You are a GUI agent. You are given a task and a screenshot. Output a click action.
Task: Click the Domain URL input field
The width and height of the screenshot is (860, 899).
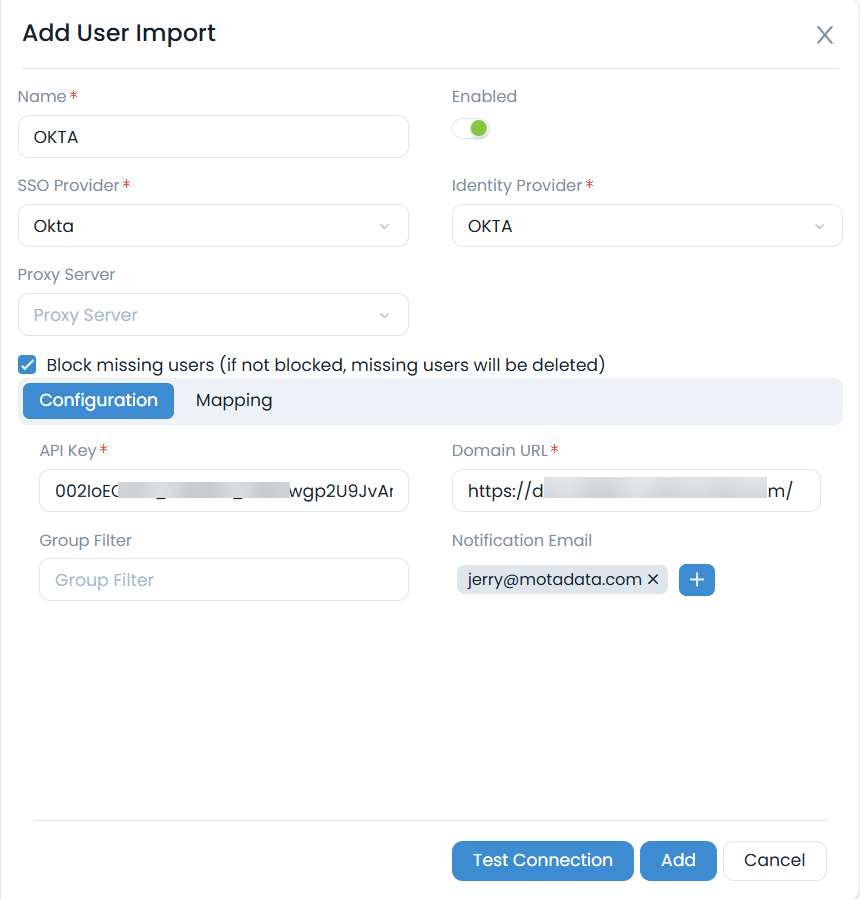[636, 490]
